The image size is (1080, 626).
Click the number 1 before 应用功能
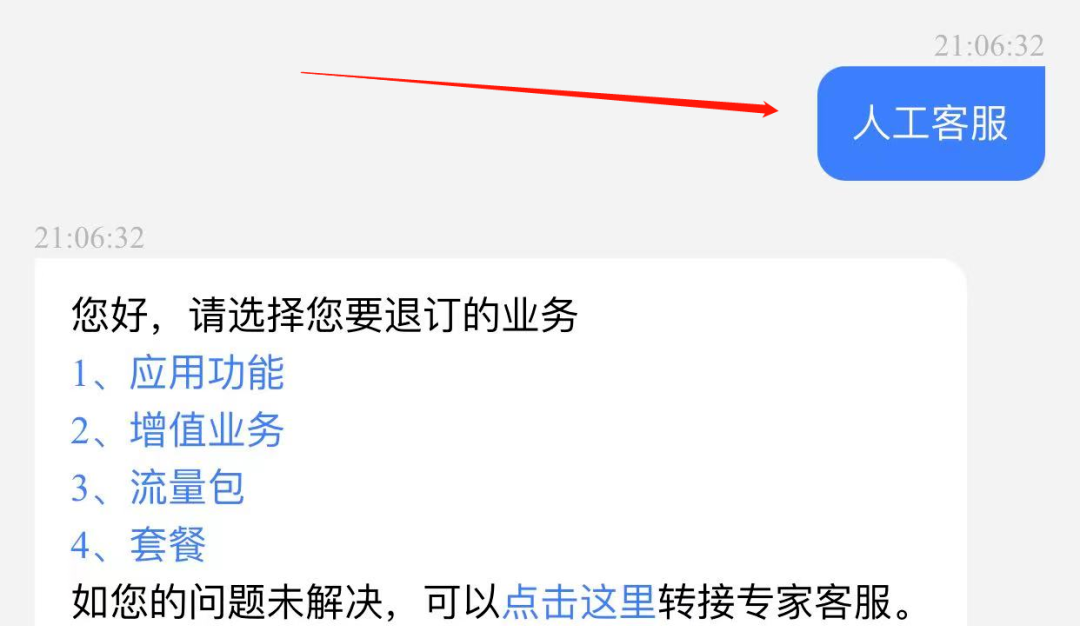click(x=79, y=375)
